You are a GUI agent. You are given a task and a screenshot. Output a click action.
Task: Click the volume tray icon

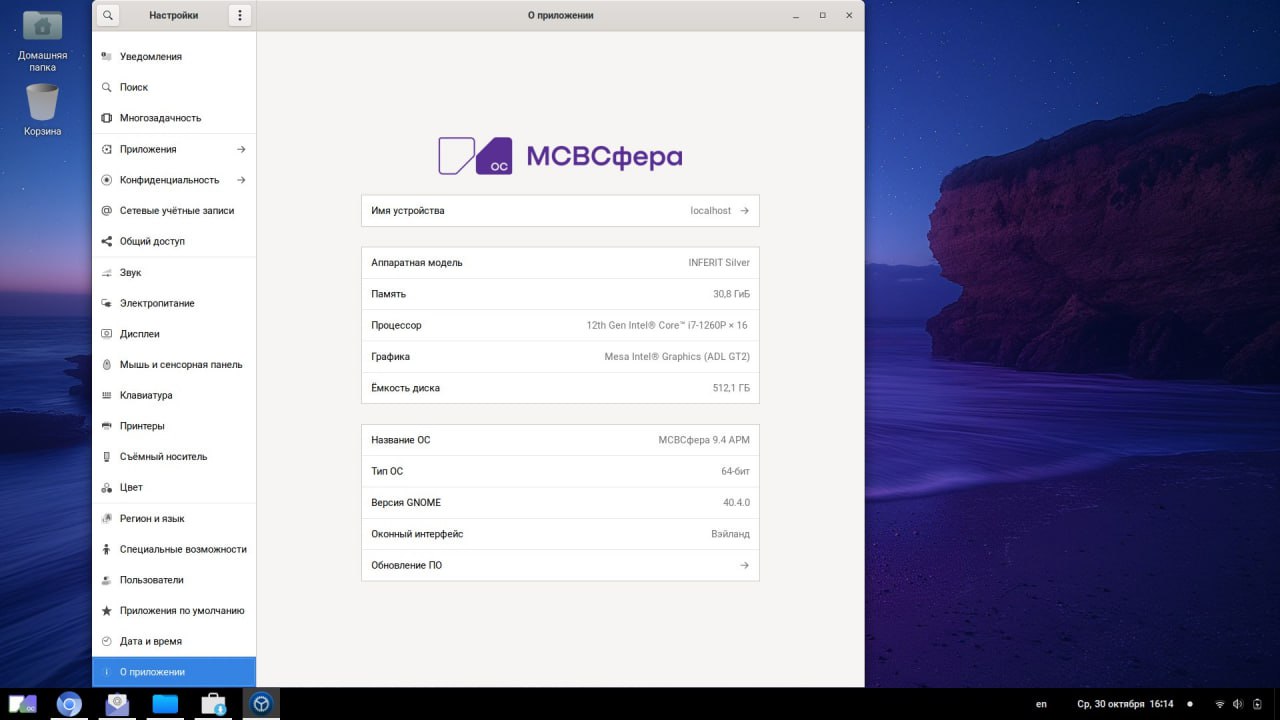click(1238, 704)
